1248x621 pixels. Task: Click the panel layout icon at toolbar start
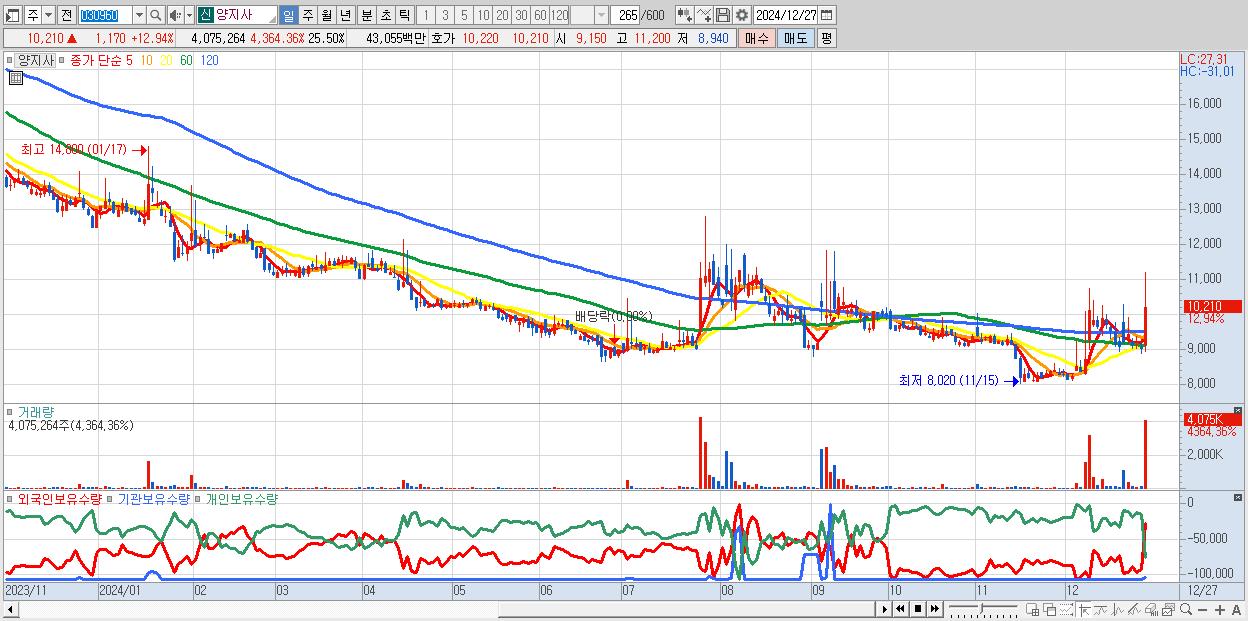[13, 15]
